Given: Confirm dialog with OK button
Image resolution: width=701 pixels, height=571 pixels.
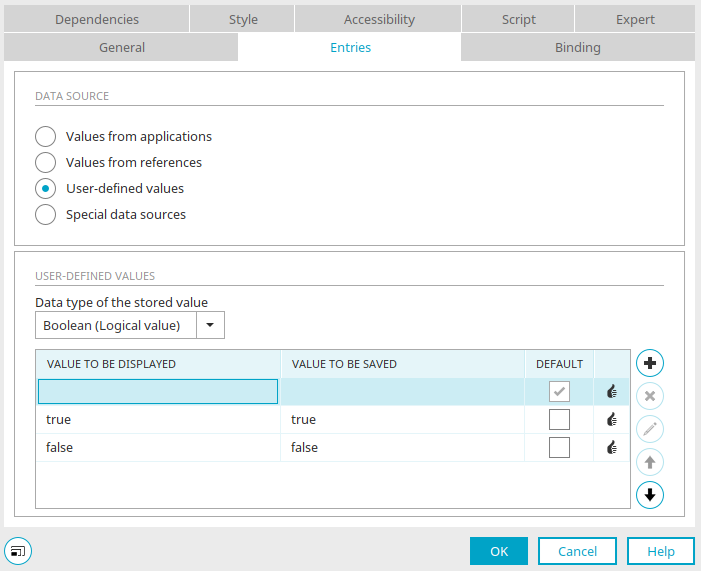Looking at the screenshot, I should tap(498, 551).
